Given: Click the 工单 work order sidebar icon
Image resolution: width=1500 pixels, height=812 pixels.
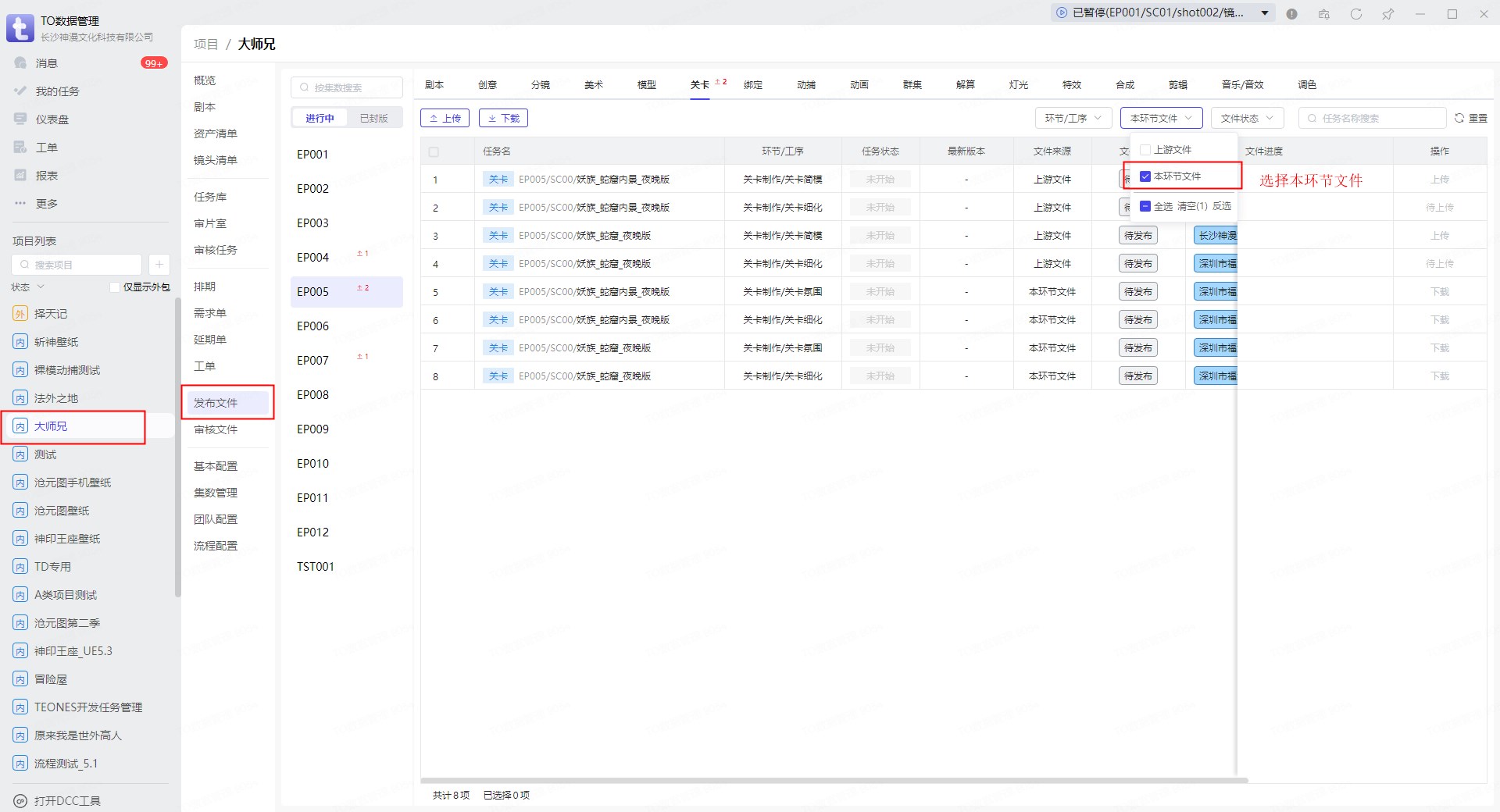Looking at the screenshot, I should (20, 148).
